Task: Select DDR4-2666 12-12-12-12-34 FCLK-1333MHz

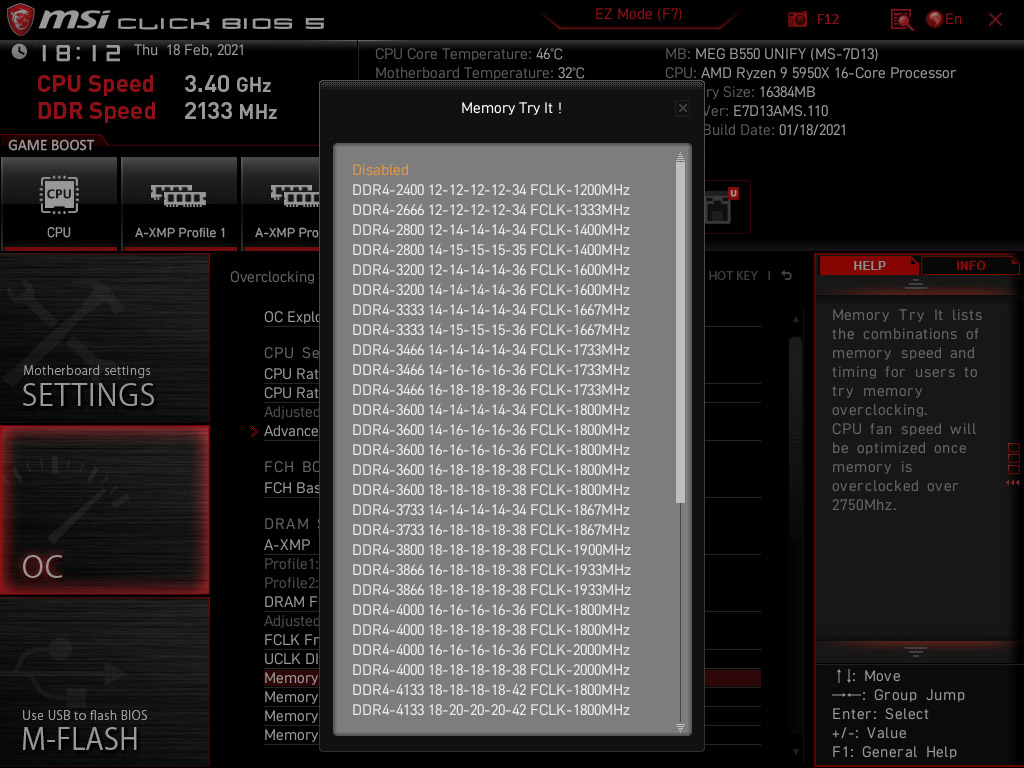Action: pos(491,210)
